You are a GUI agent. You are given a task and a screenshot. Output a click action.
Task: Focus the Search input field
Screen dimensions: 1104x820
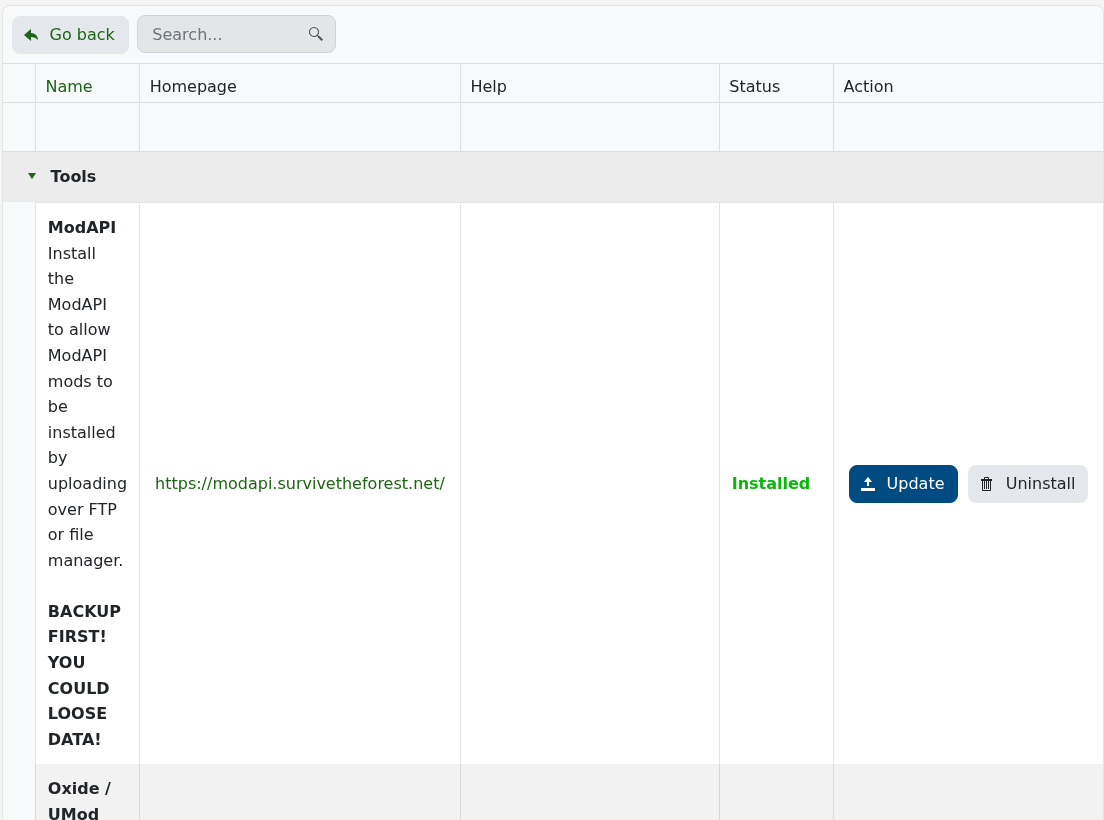coord(237,34)
